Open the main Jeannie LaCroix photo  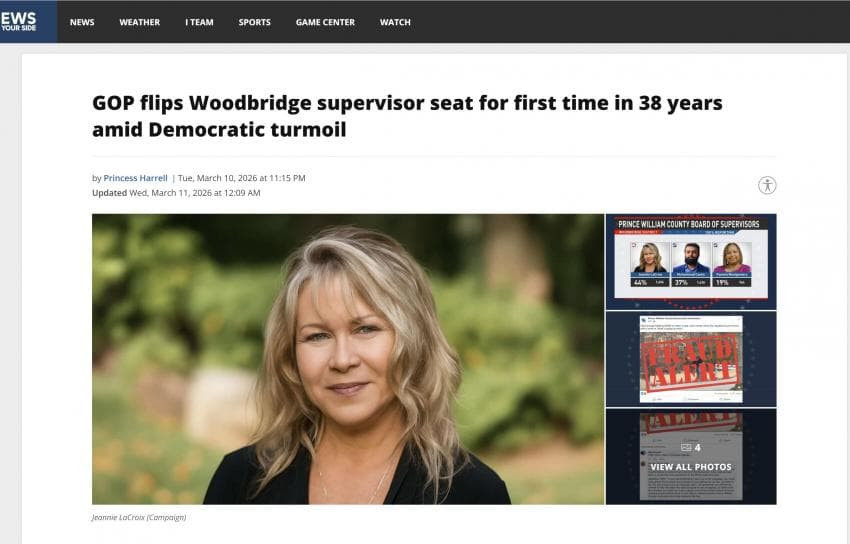[348, 359]
